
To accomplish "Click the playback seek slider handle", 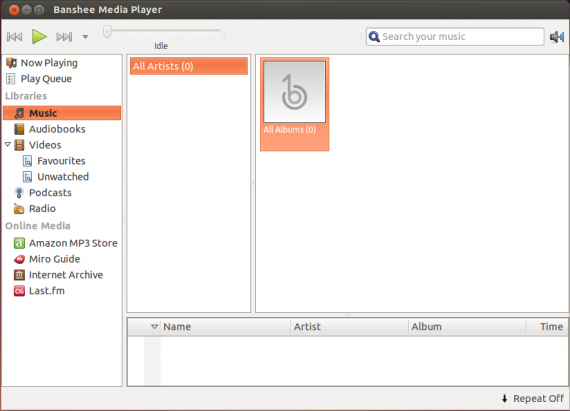I will tap(107, 32).
